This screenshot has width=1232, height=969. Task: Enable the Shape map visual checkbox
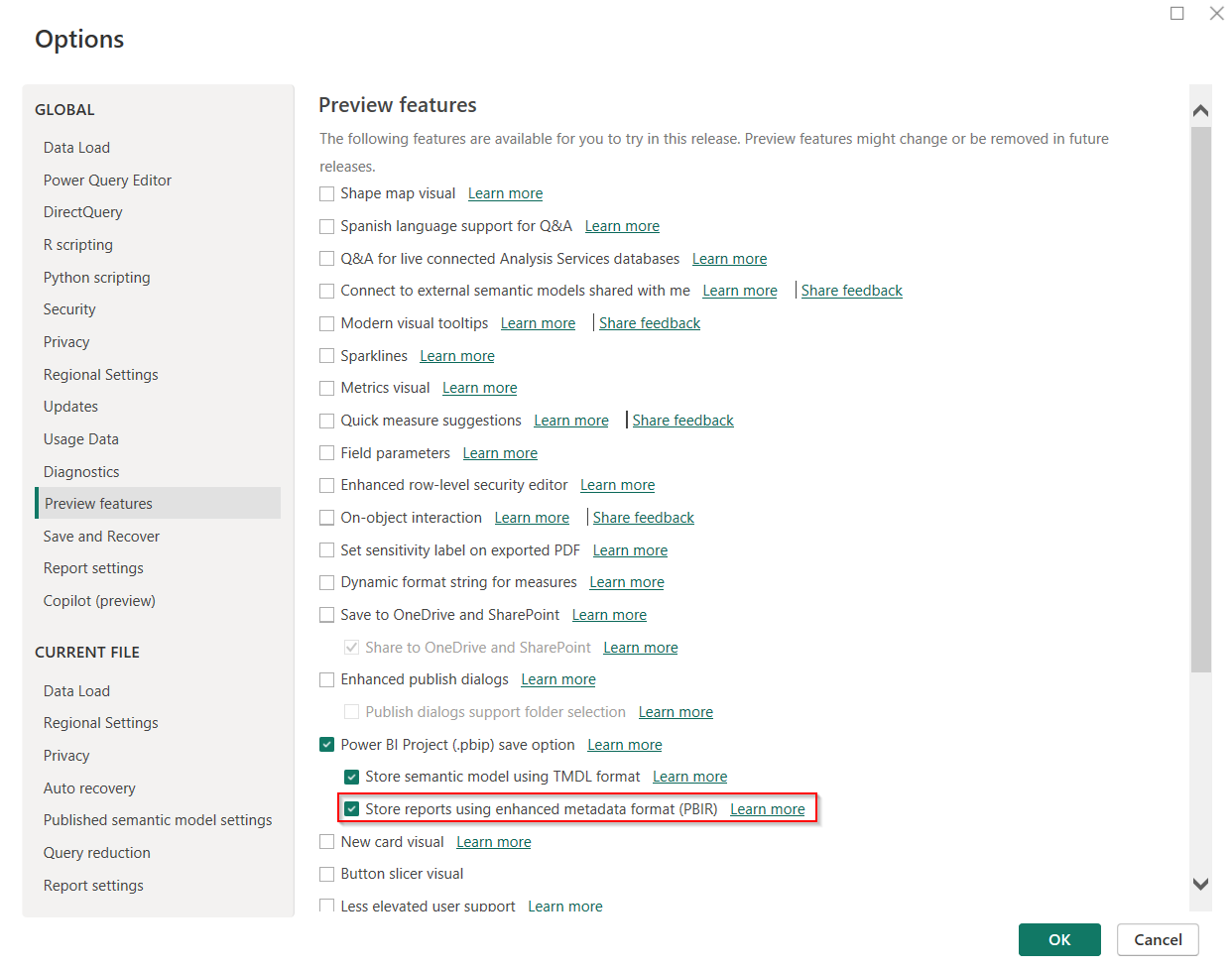(x=326, y=193)
